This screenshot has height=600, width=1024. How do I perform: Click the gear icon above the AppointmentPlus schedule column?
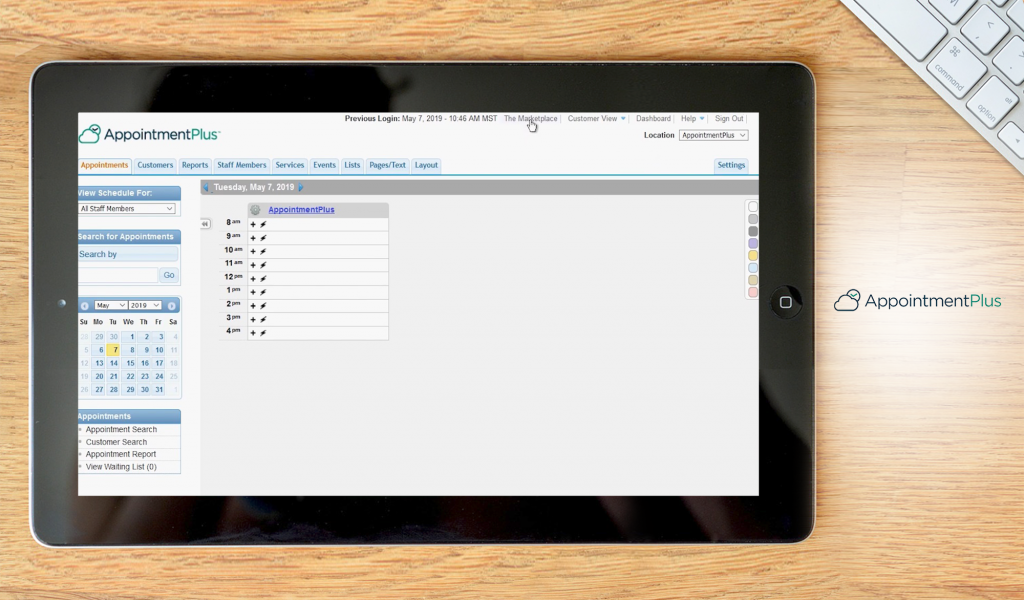(x=254, y=209)
